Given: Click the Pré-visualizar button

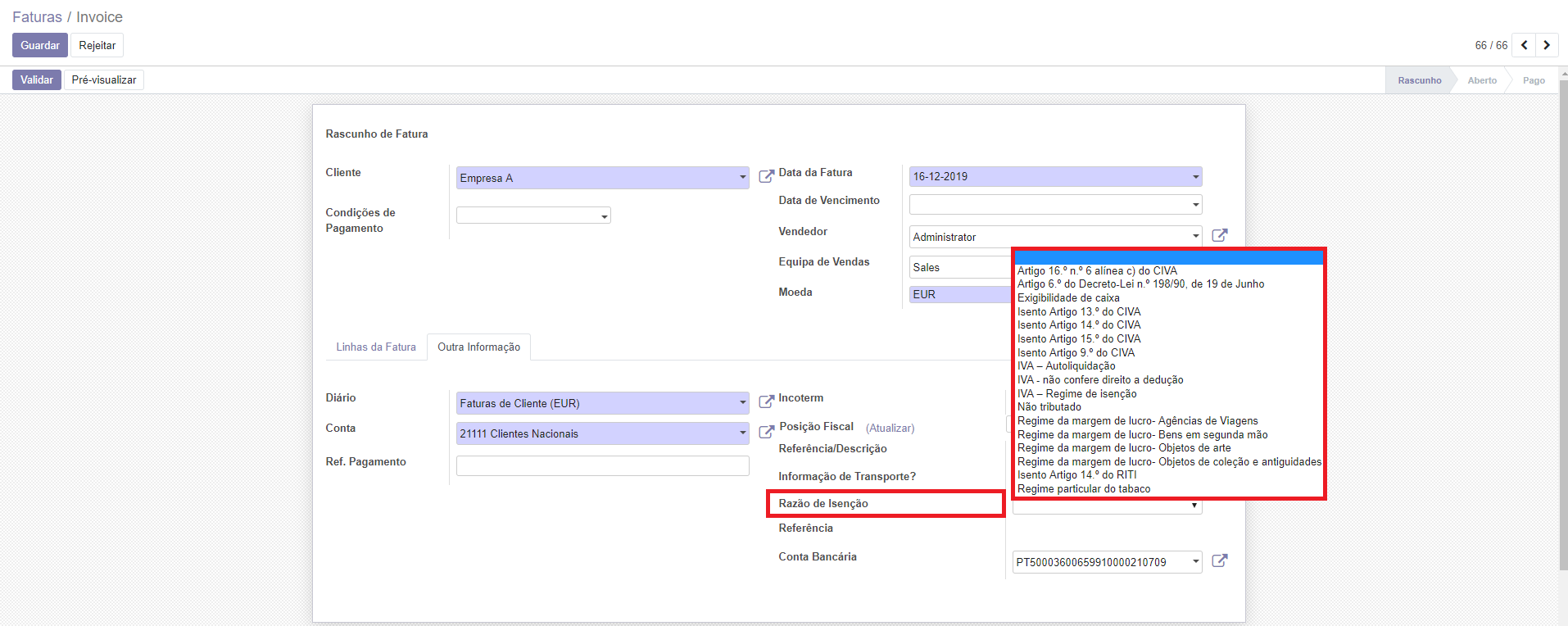Looking at the screenshot, I should pyautogui.click(x=104, y=80).
